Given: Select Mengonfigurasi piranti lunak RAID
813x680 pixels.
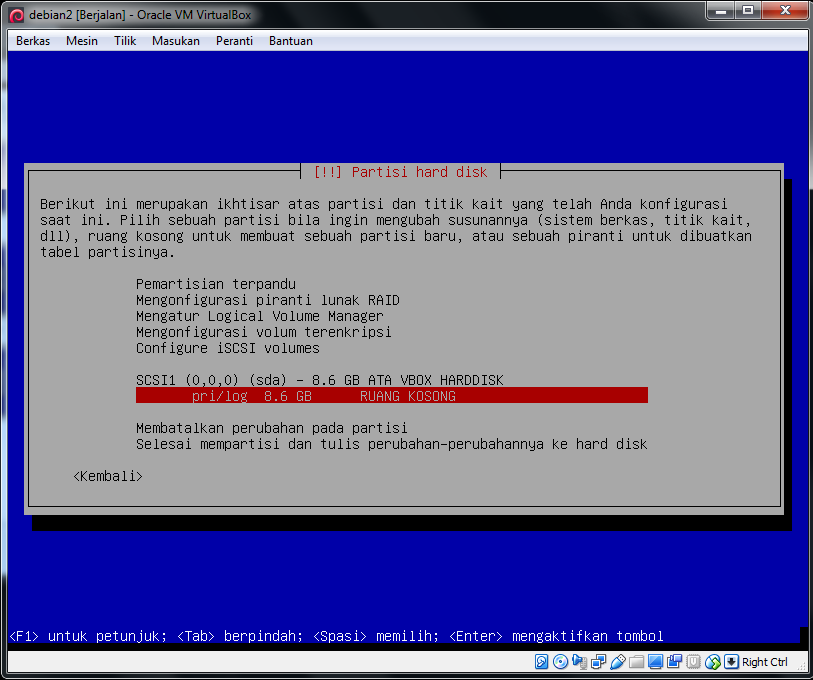Looking at the screenshot, I should point(268,300).
